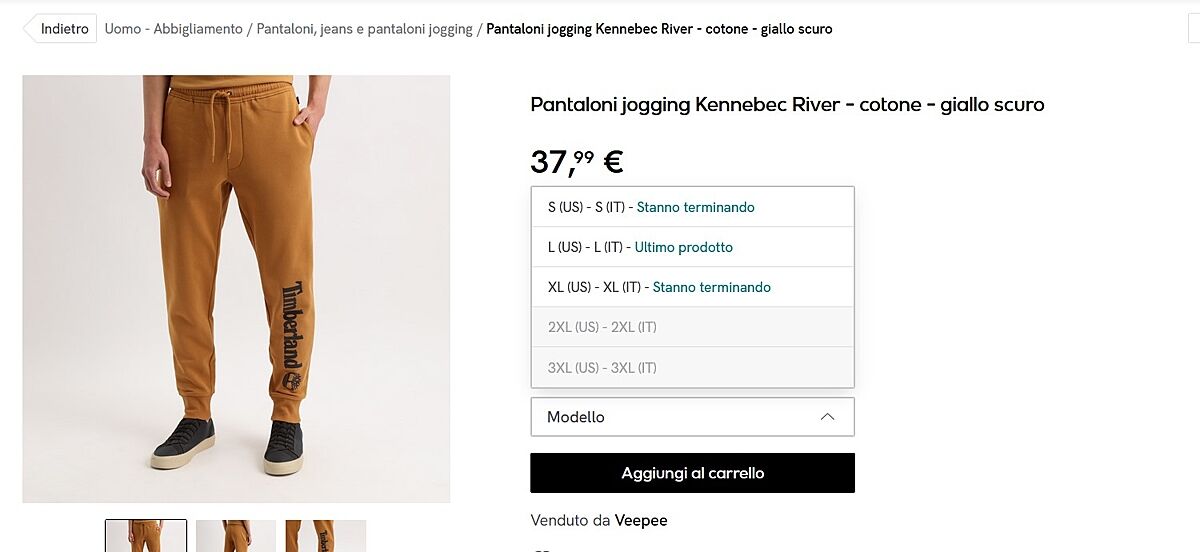The image size is (1200, 552).
Task: Click the product title heading
Action: (x=787, y=104)
